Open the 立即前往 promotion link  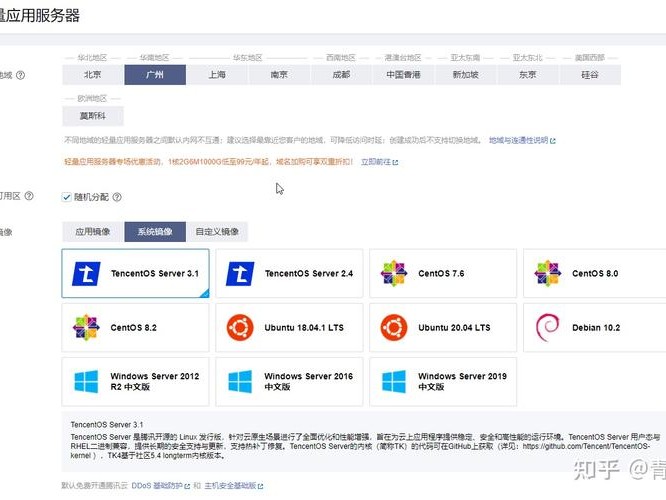(379, 162)
